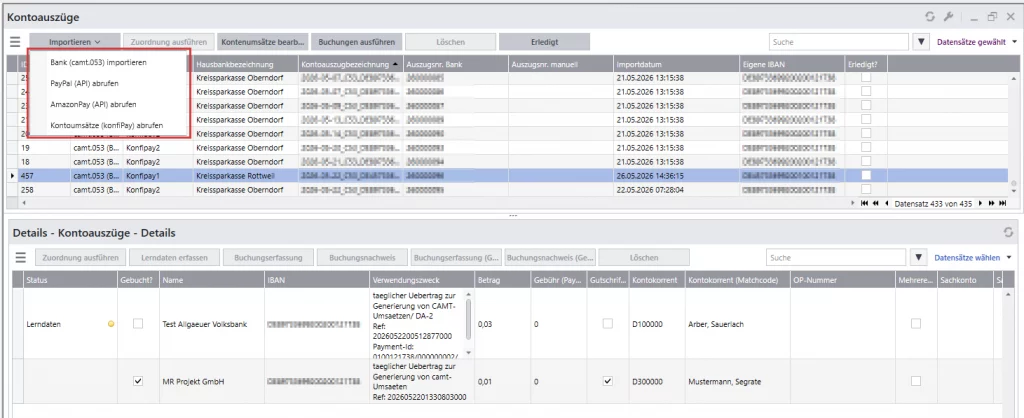Click the Verwendungszweck column header

click(x=422, y=279)
